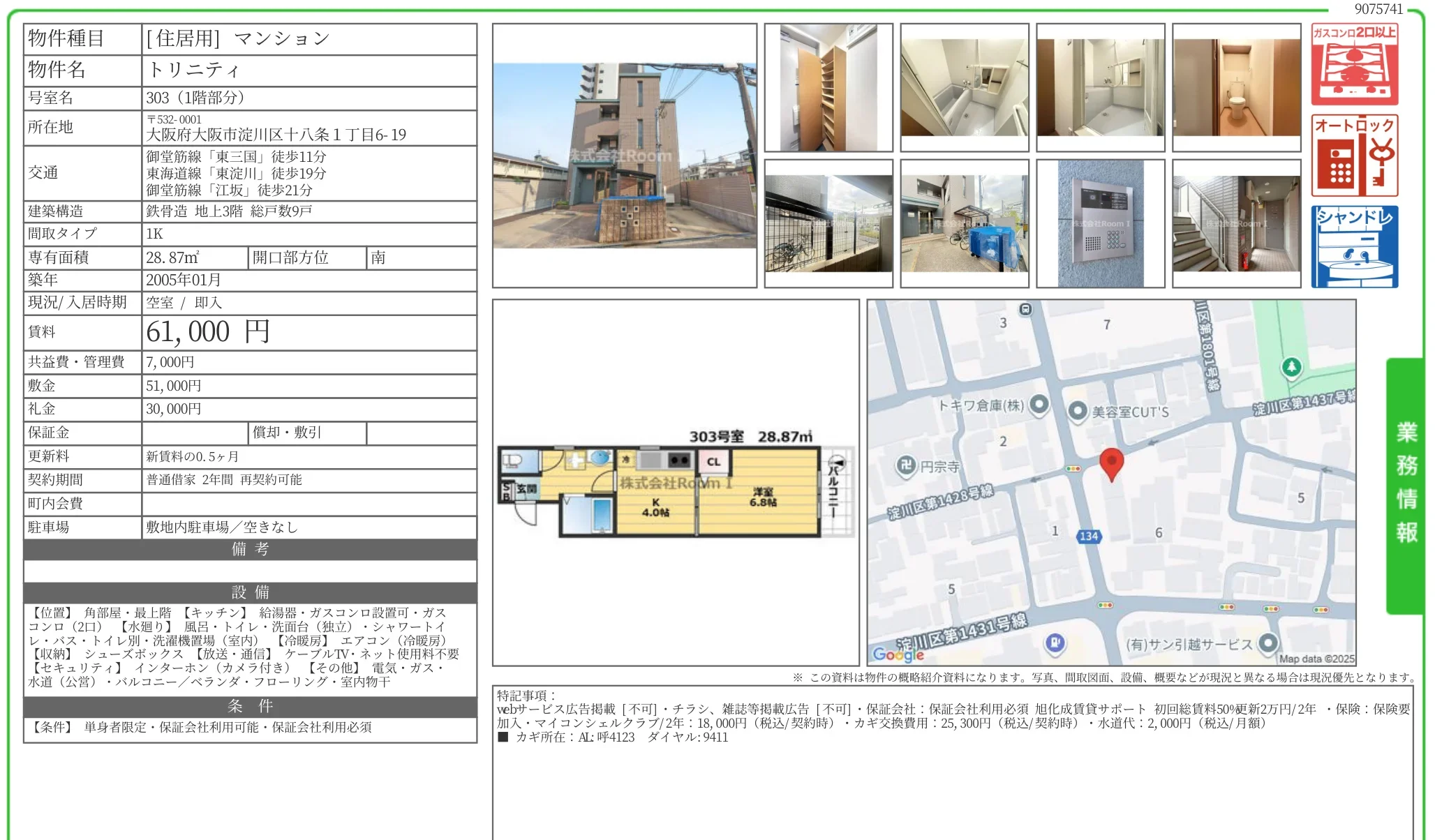1435x840 pixels.
Task: Click the green park marker on map
Action: [1291, 366]
